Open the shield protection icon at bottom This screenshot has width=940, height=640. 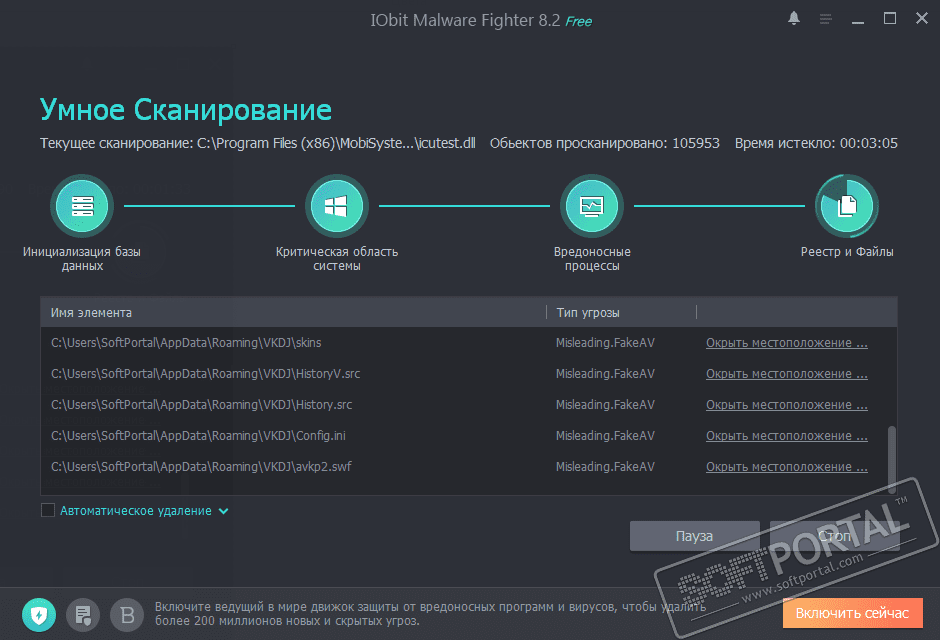point(39,615)
